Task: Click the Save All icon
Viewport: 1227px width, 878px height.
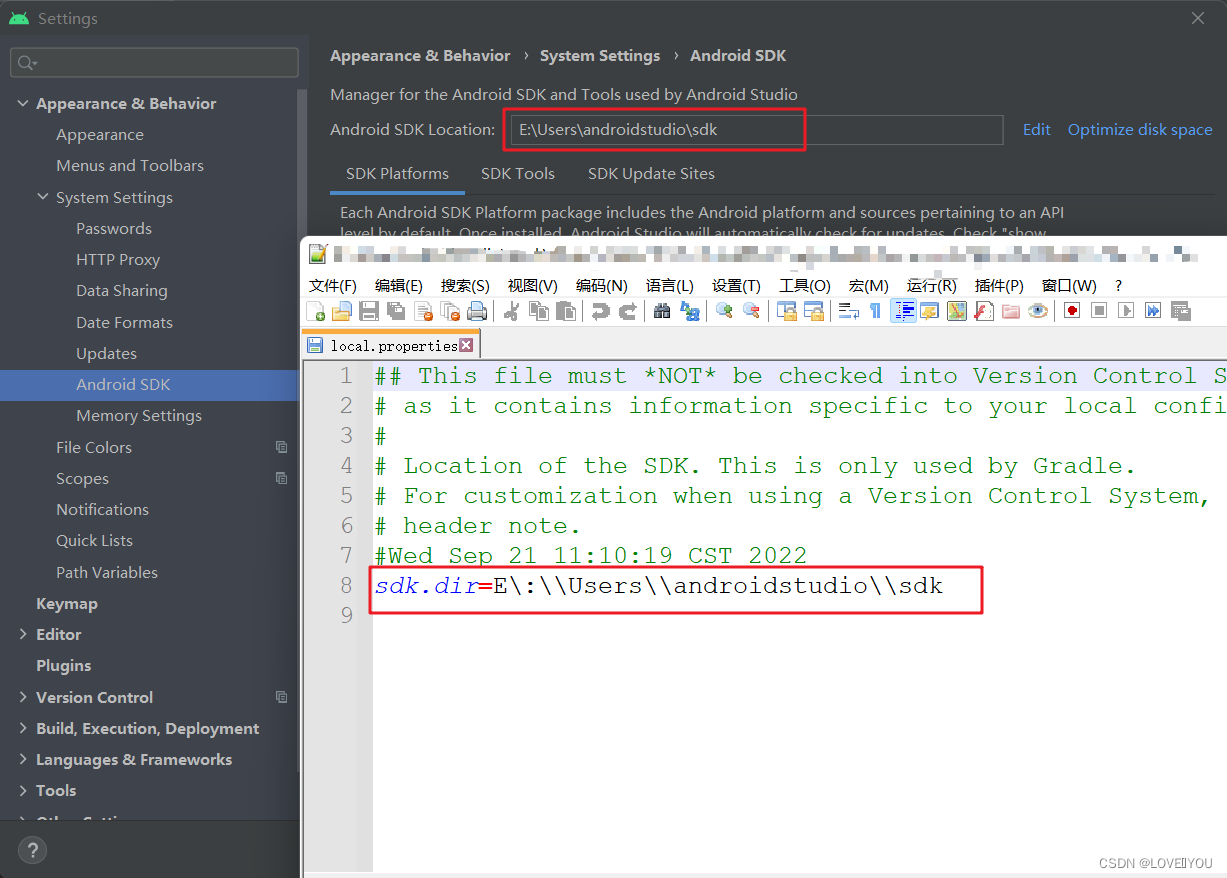Action: (x=394, y=311)
